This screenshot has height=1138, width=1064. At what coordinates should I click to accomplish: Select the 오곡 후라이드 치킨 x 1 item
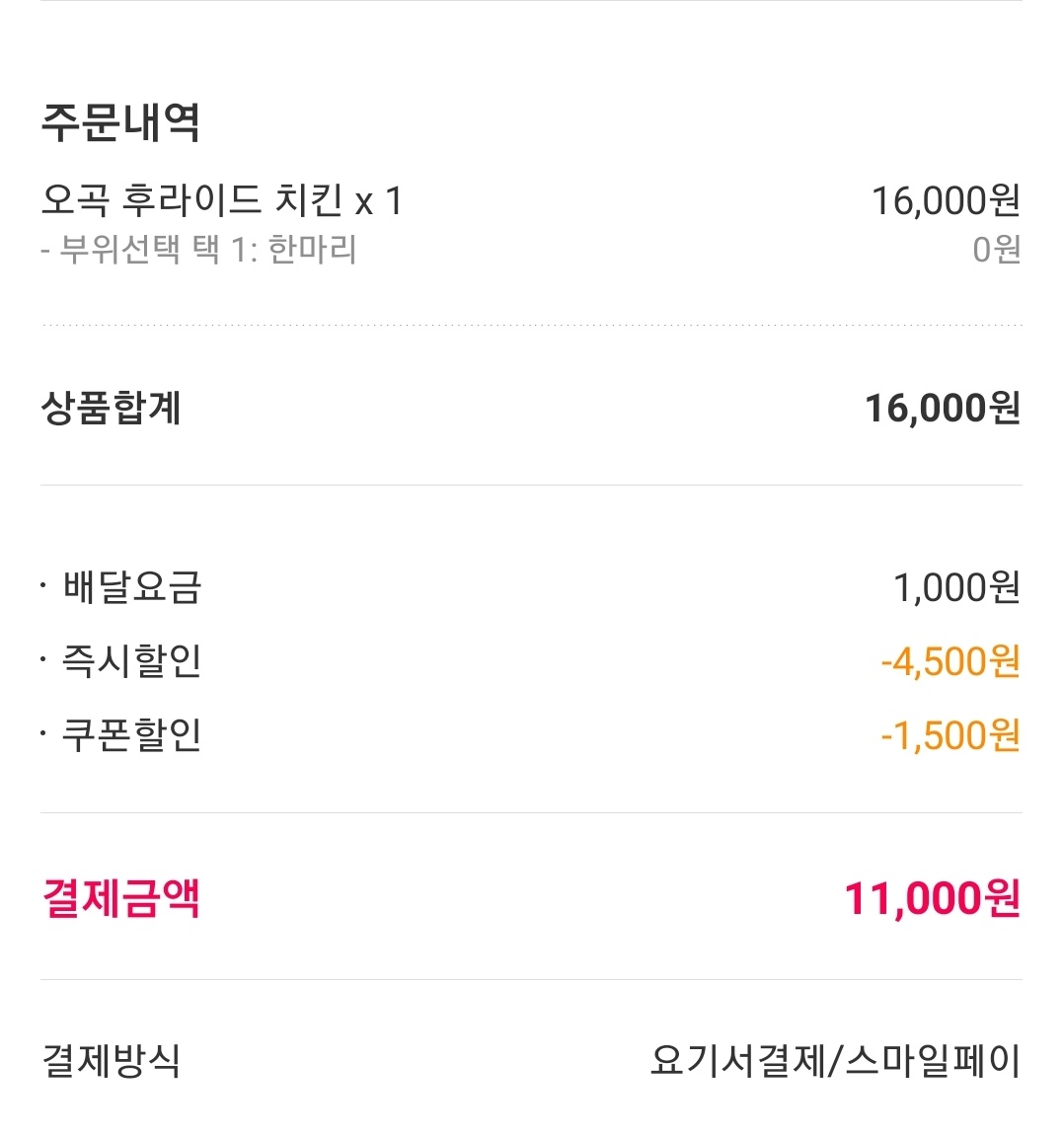(222, 200)
